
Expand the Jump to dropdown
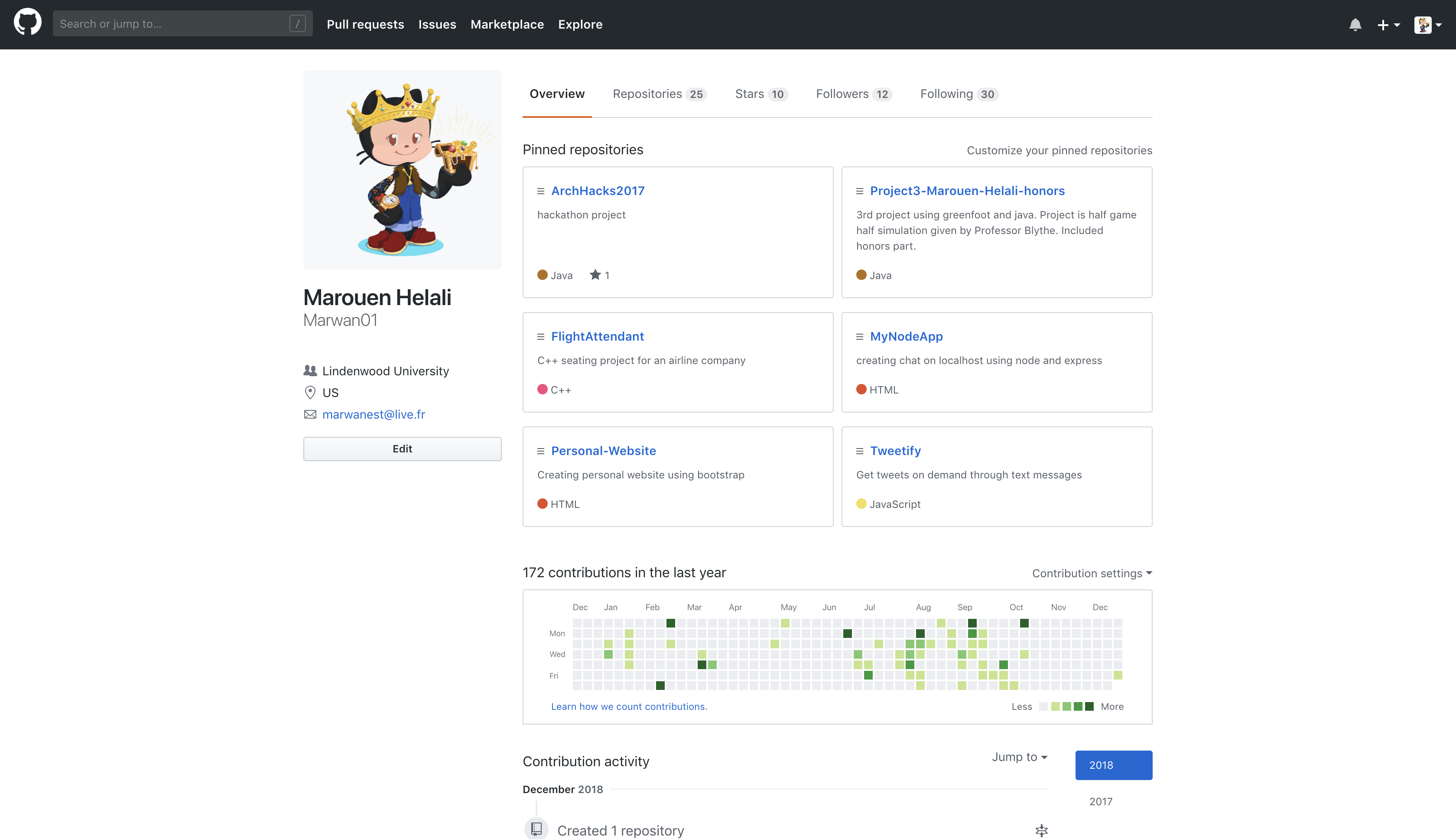click(x=1019, y=757)
